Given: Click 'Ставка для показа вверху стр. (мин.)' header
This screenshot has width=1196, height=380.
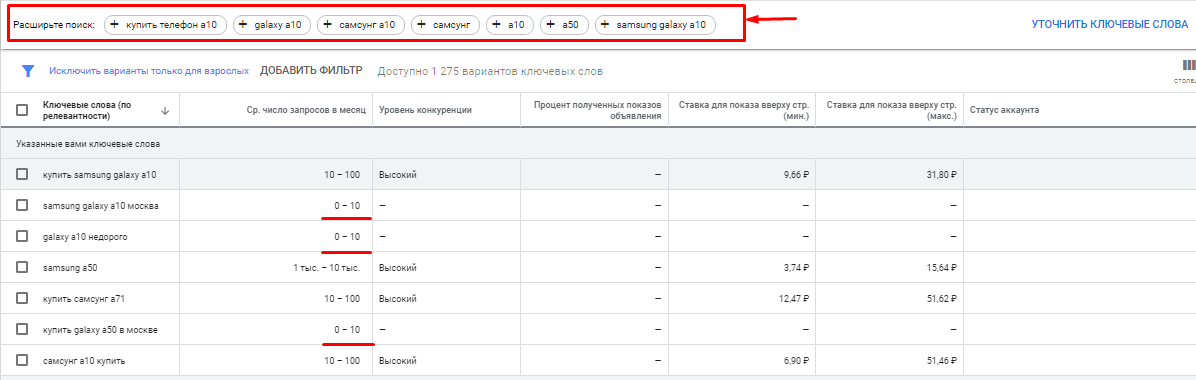Looking at the screenshot, I should point(744,111).
